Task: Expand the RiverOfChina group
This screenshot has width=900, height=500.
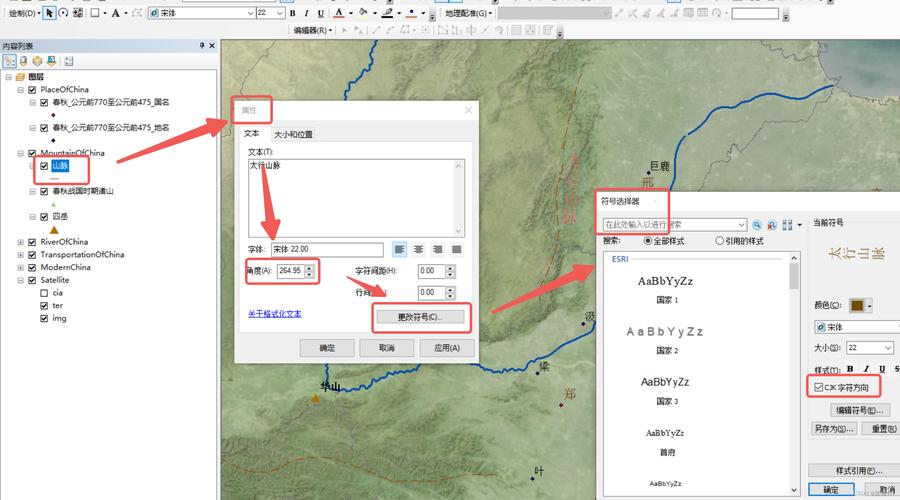Action: tap(21, 242)
